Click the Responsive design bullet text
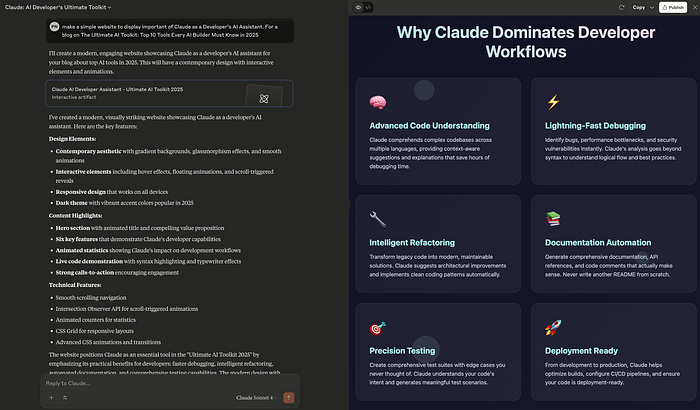This screenshot has height=410, width=700. pyautogui.click(x=112, y=192)
